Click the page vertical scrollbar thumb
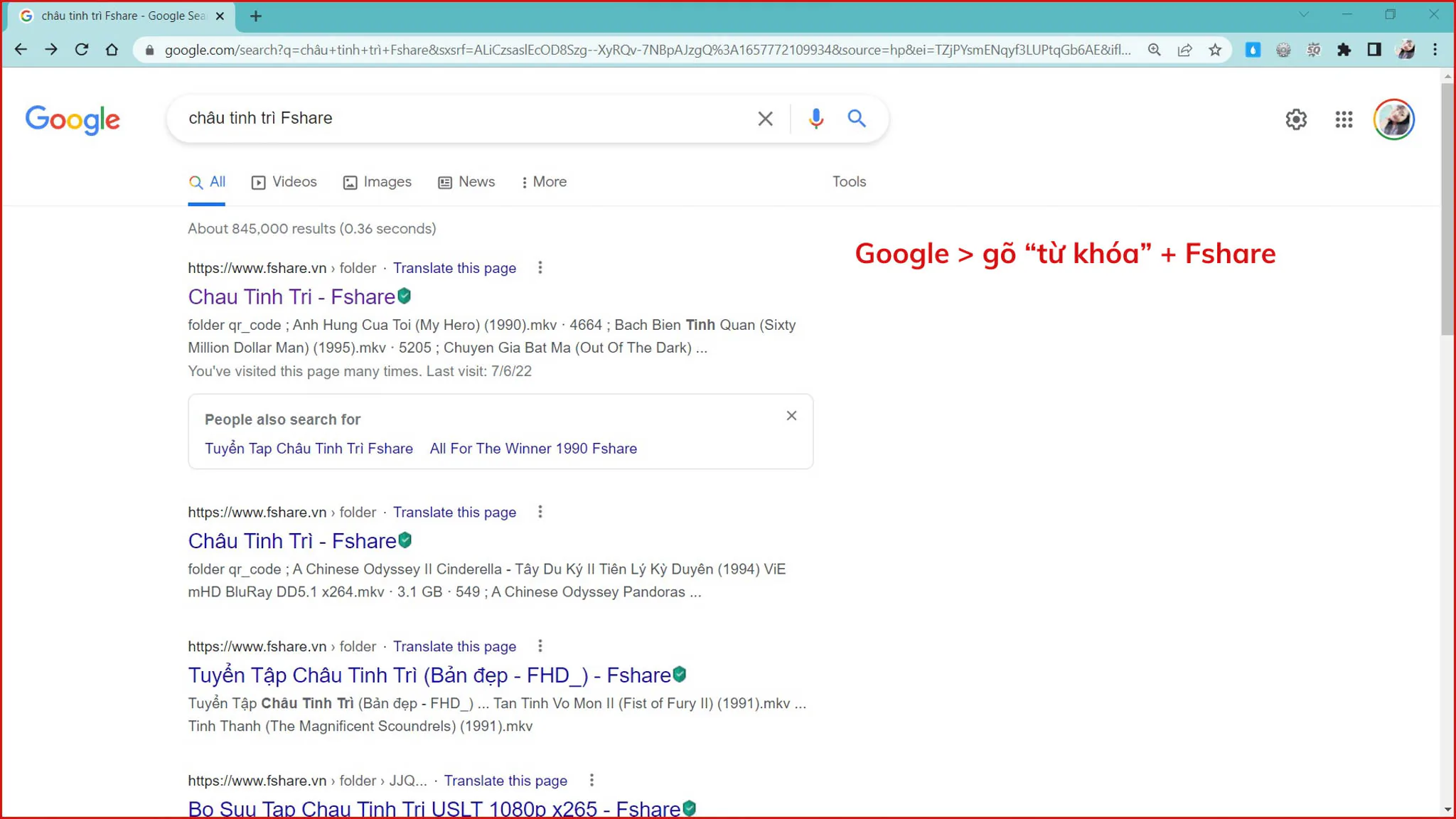The image size is (1456, 819). pos(1447,208)
